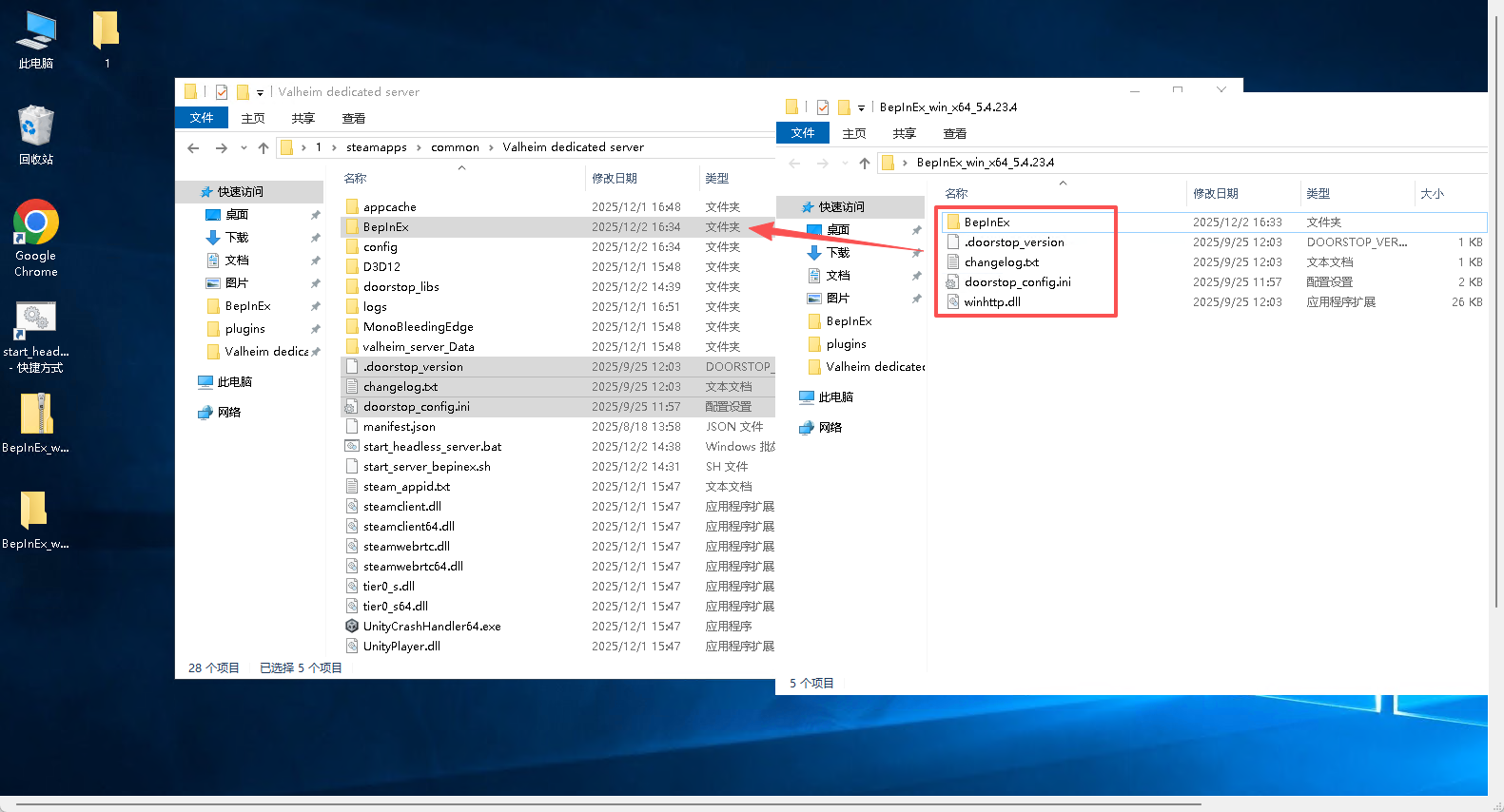Click the properties checkmark icon in the Valheim title bar
Screen dimensions: 1504x812
click(x=222, y=92)
